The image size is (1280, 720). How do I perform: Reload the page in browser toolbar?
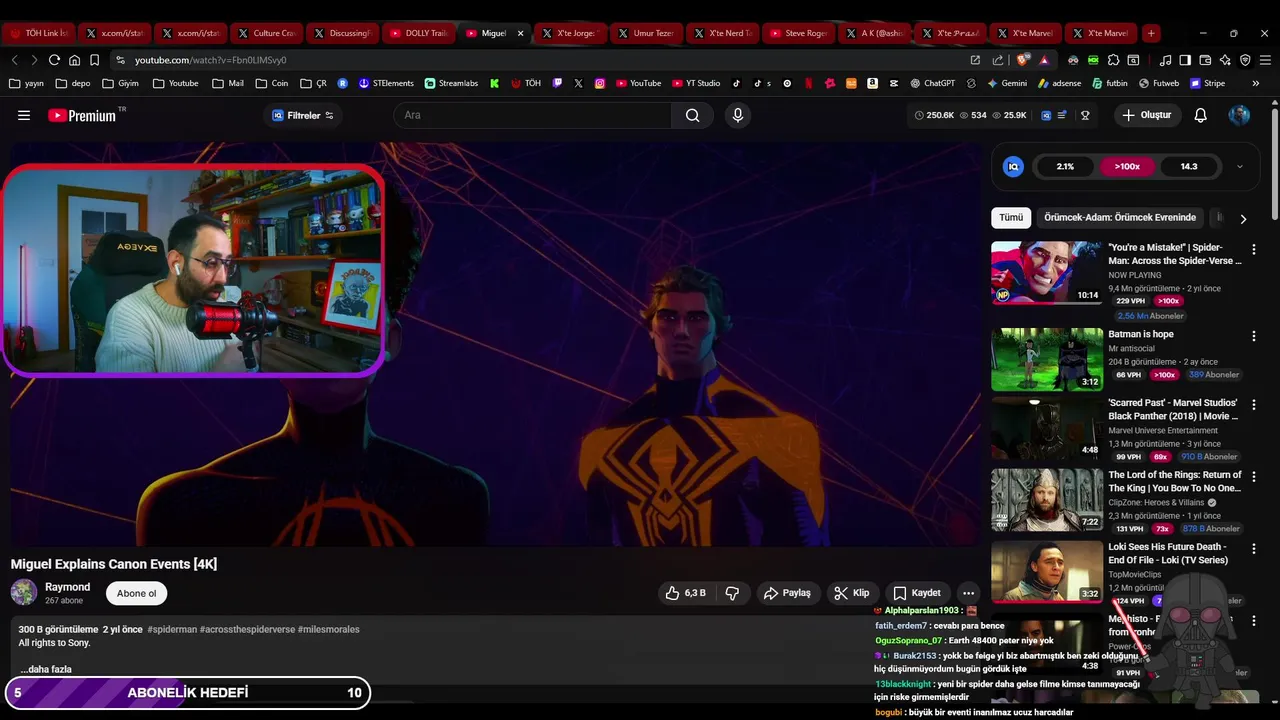54,60
